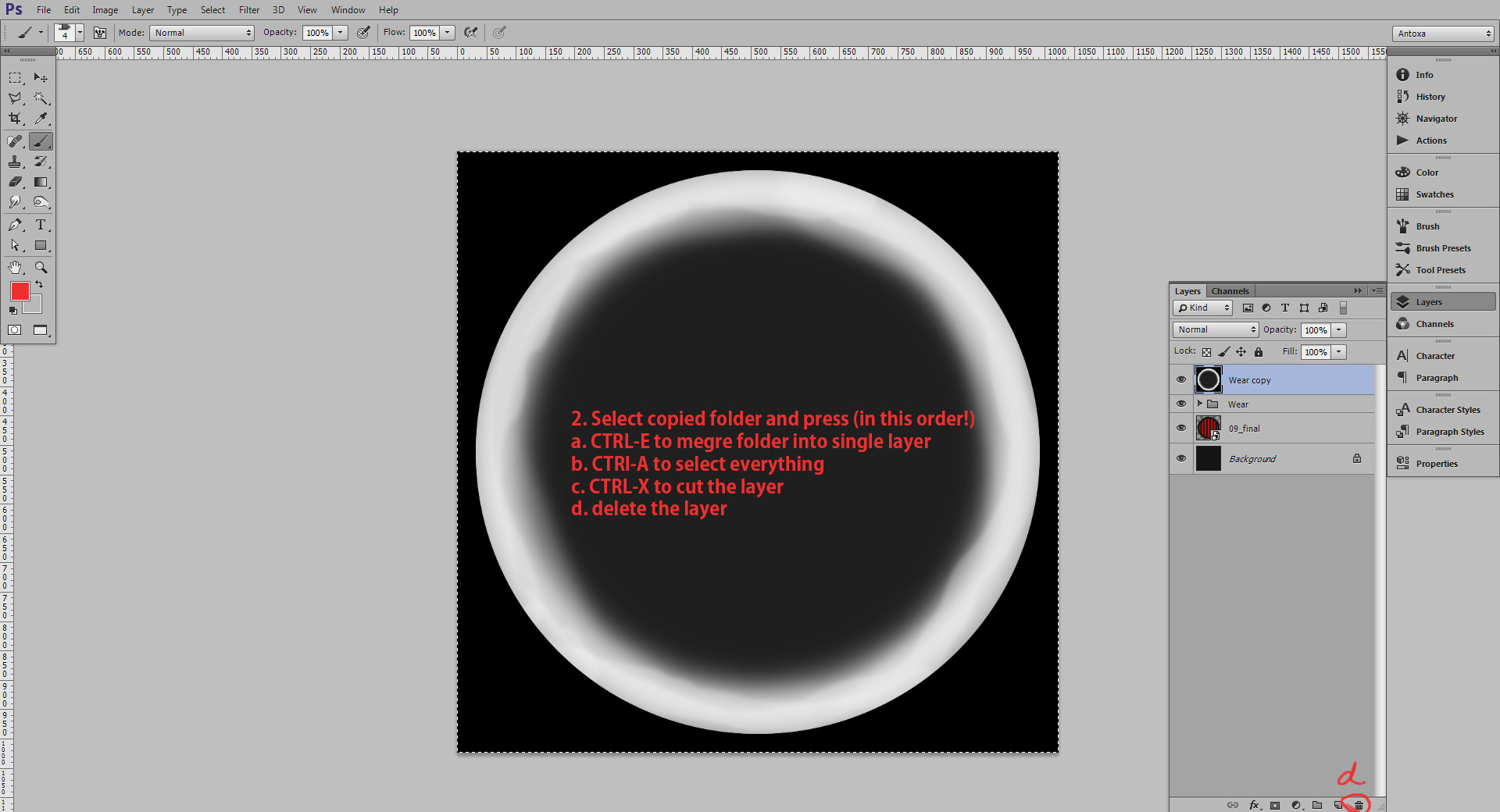
Task: Open the Layer menu
Action: tap(143, 10)
